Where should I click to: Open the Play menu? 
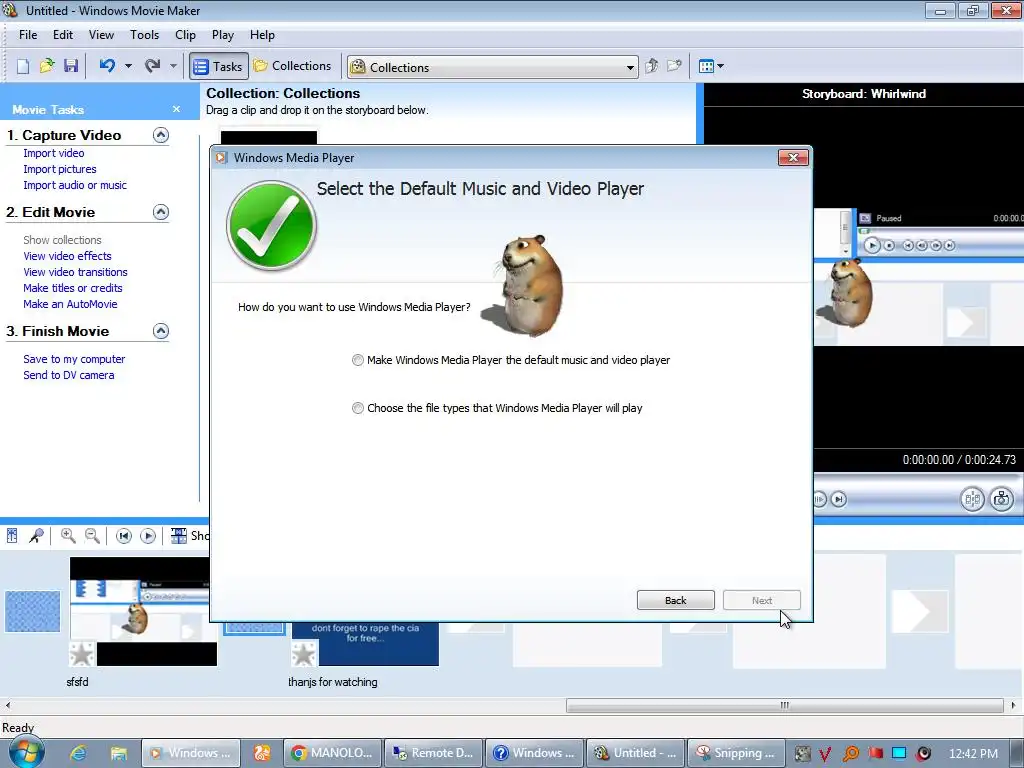pyautogui.click(x=223, y=35)
